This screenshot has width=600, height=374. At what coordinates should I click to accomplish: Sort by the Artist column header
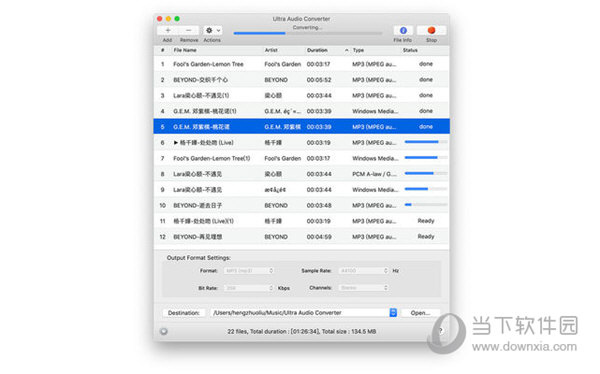click(271, 50)
